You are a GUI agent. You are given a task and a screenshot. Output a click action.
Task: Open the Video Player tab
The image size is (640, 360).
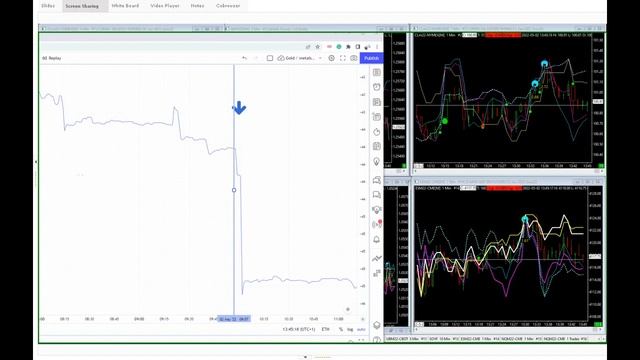pos(164,6)
